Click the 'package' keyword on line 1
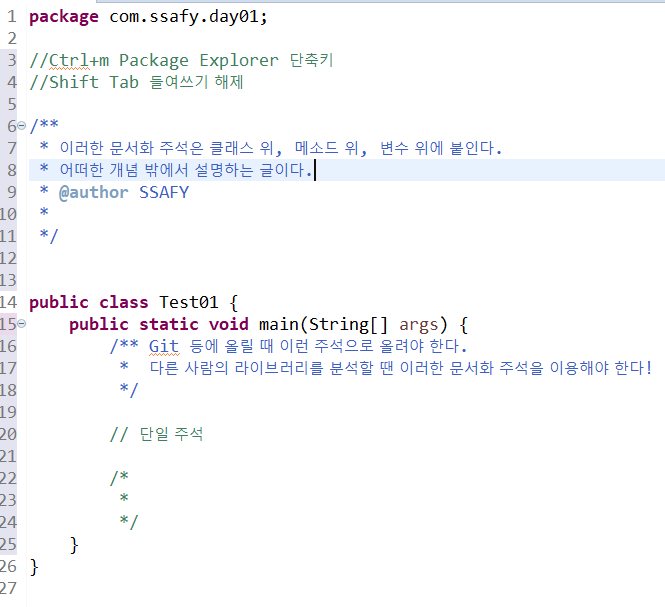 coord(64,17)
